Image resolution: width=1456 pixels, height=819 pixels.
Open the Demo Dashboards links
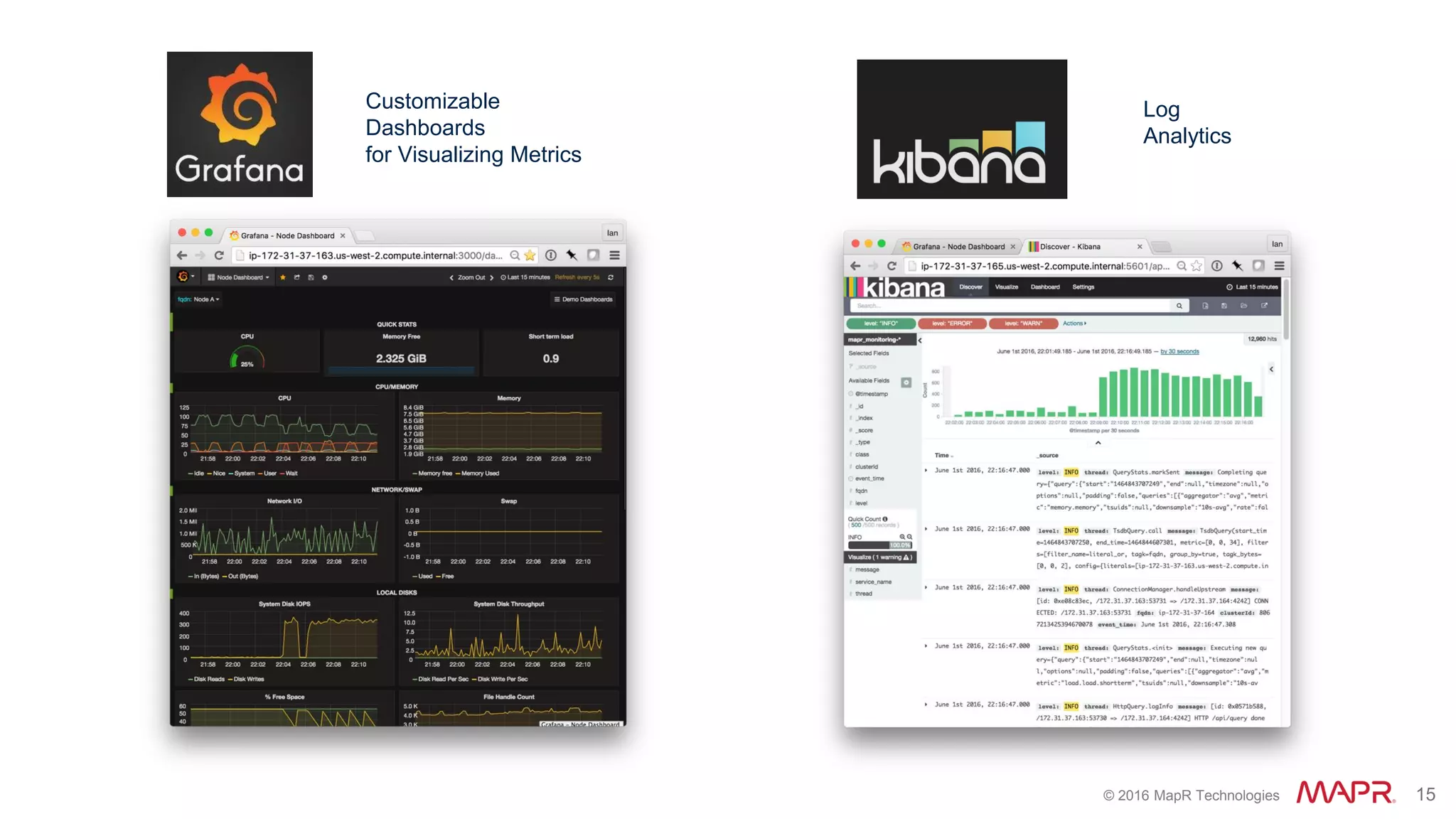[583, 299]
